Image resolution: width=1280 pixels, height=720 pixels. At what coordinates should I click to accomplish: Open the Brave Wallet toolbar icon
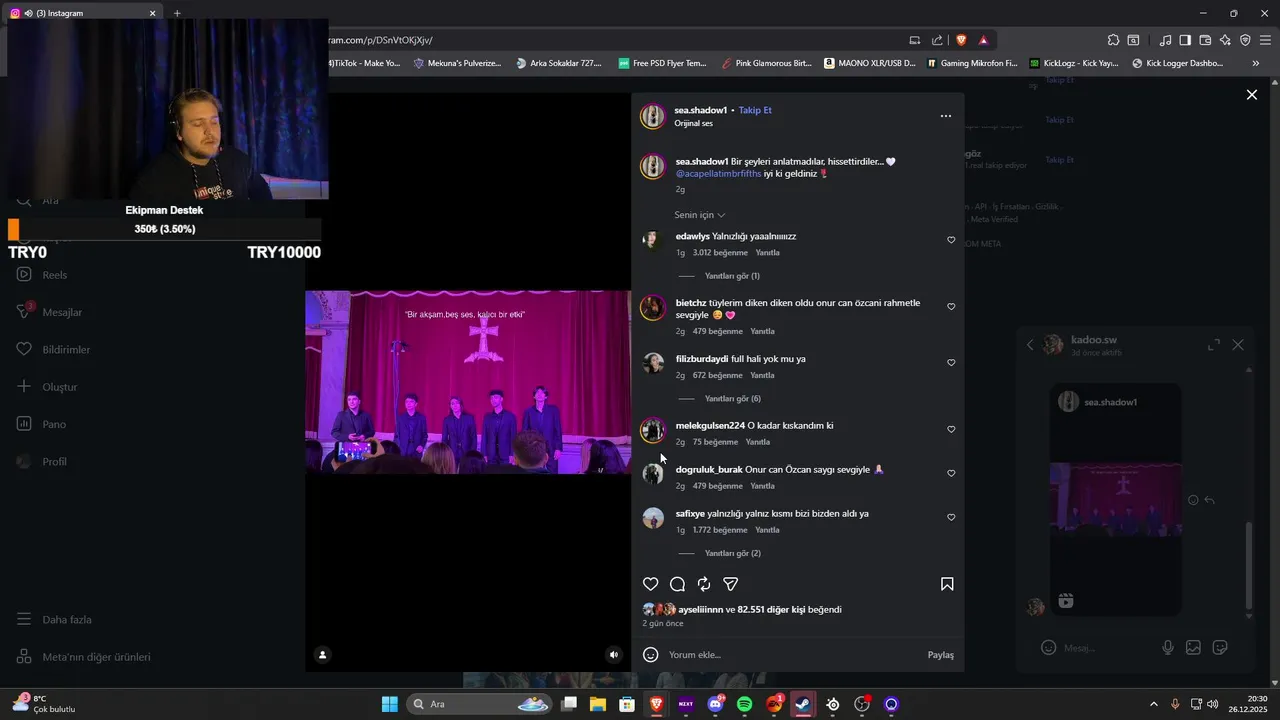click(1205, 40)
